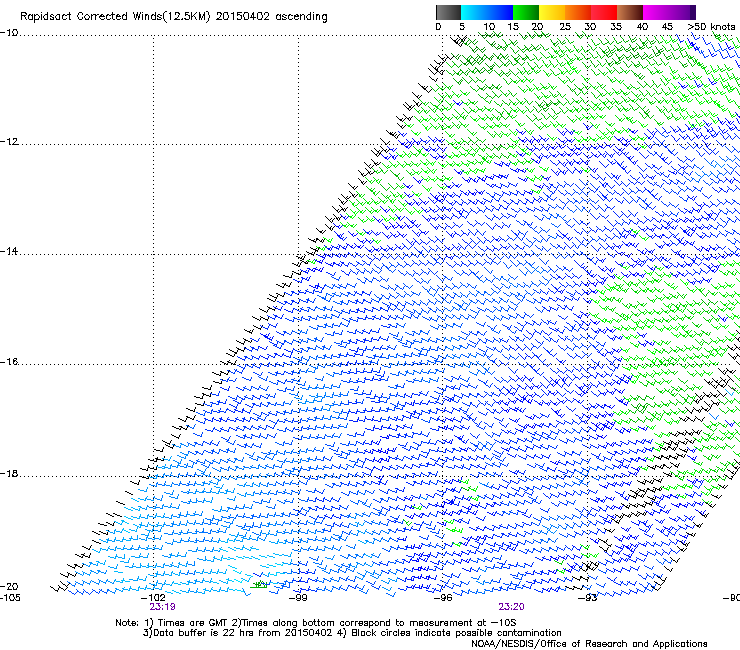Viewport: 740px width, 650px height.
Task: Click the legend label "35"
Action: coord(616,26)
